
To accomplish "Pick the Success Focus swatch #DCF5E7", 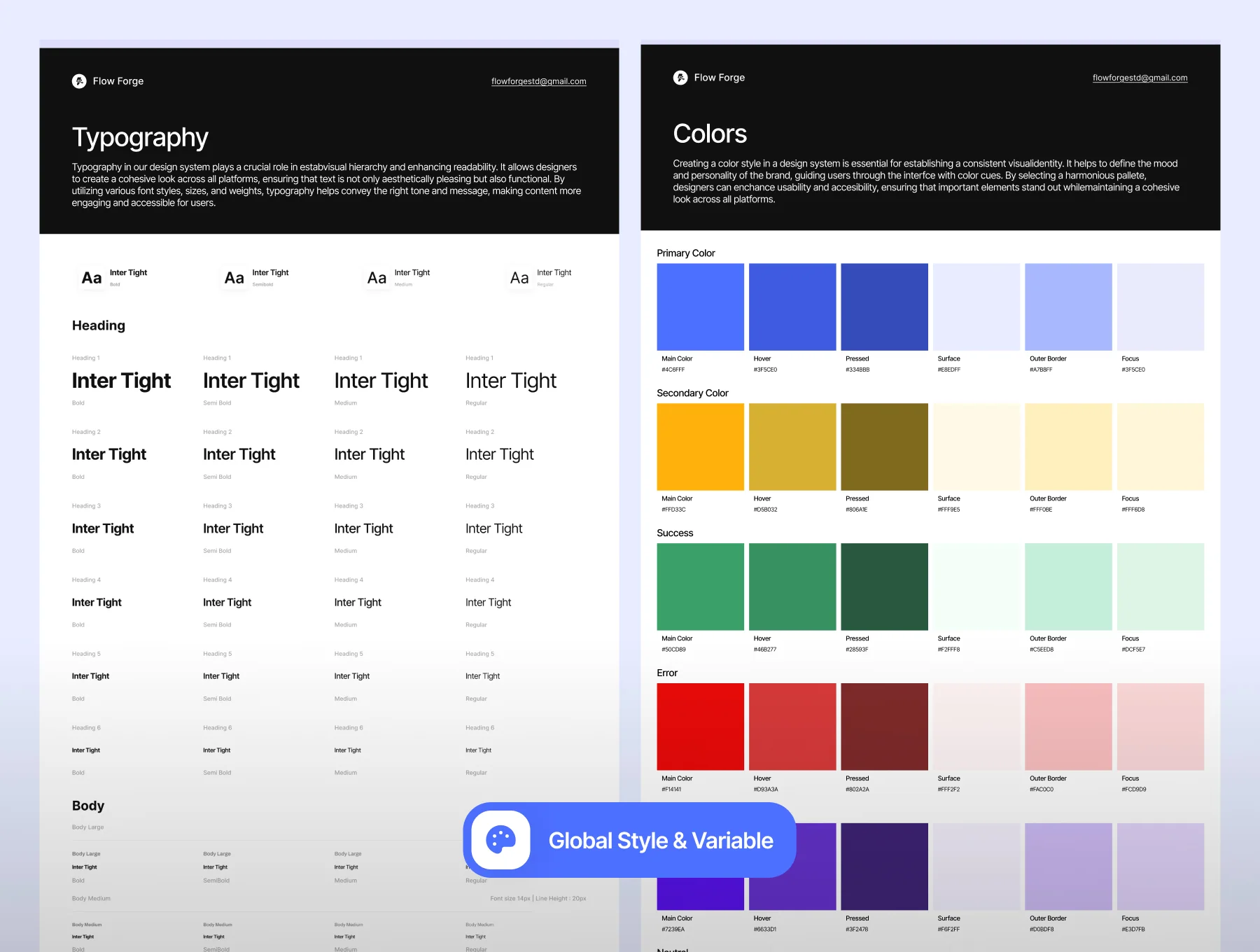I will click(x=1161, y=587).
